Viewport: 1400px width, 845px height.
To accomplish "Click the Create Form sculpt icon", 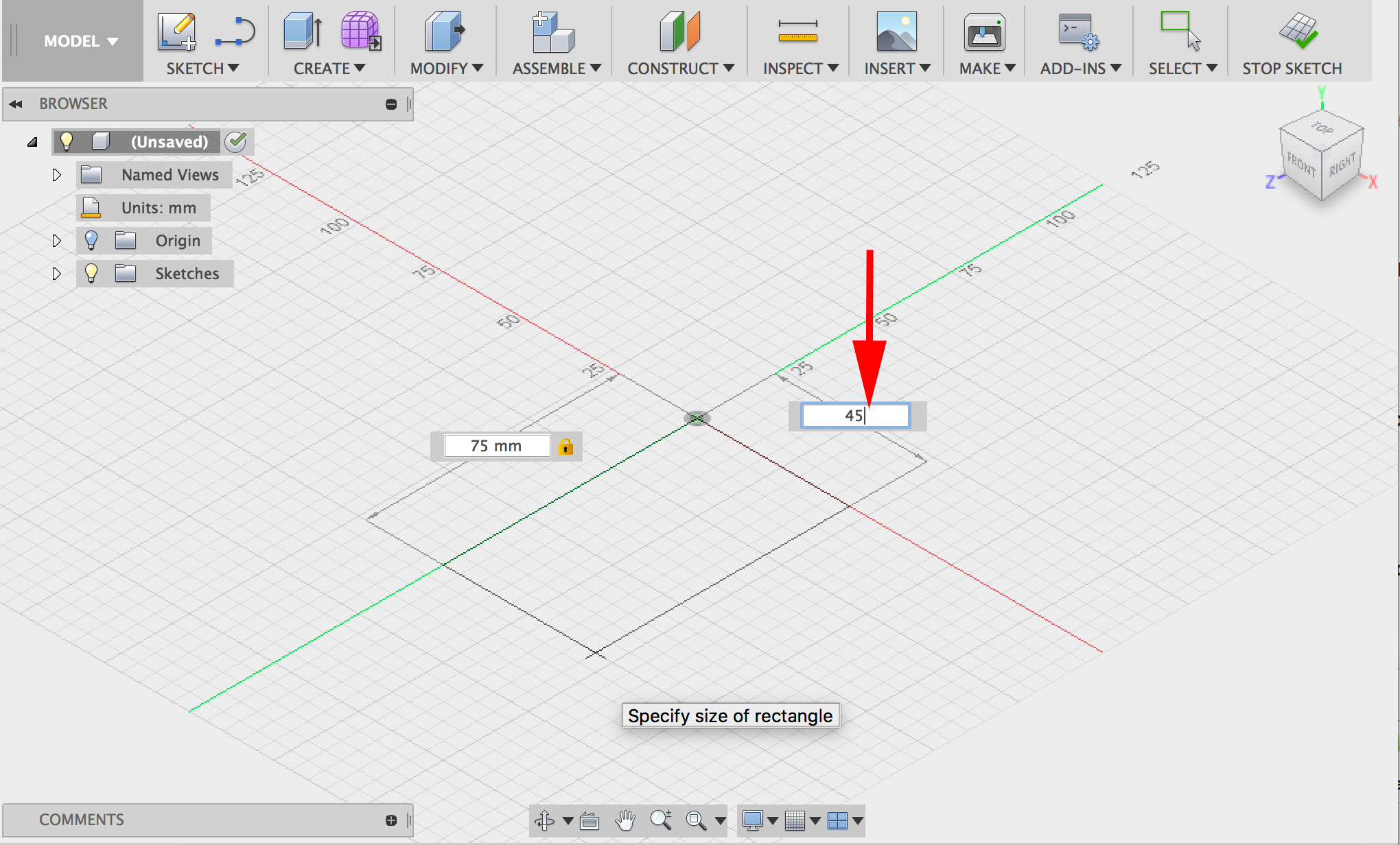I will 361,31.
